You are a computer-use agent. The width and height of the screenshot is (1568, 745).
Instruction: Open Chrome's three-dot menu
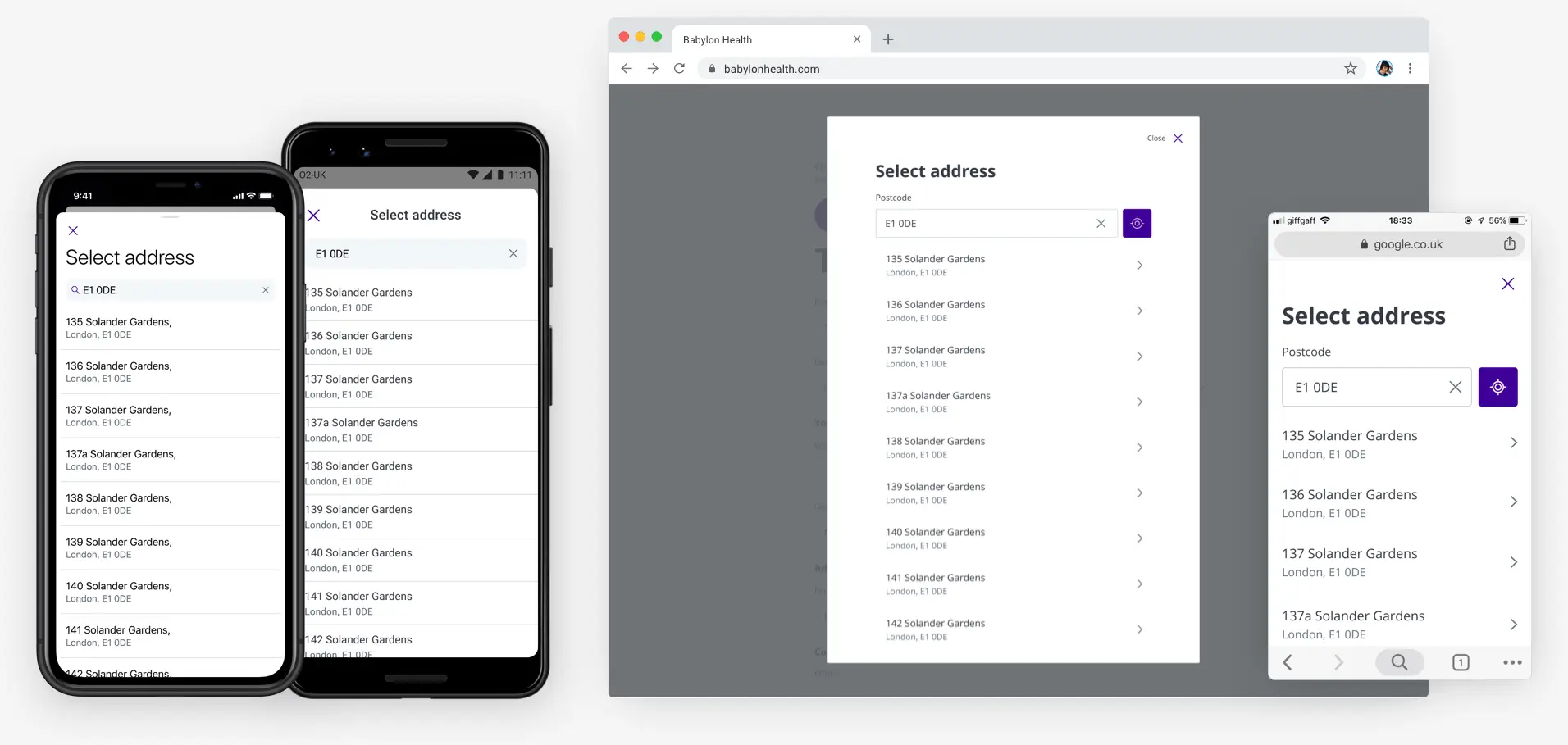1411,68
